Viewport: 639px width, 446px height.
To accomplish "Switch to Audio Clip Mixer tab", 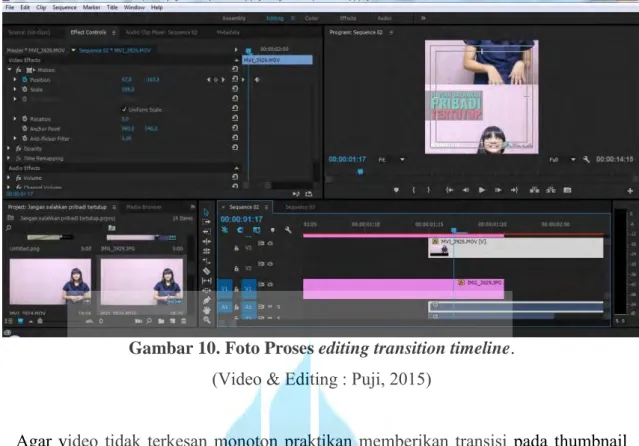I will click(161, 32).
